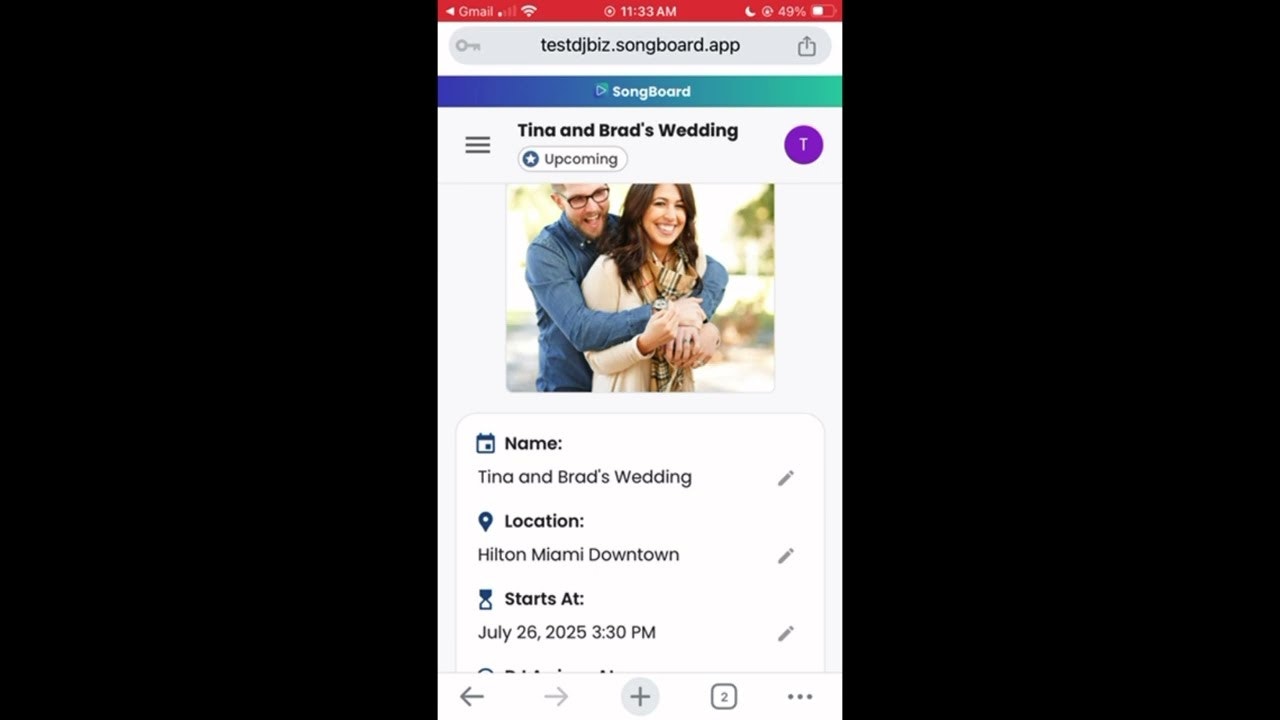This screenshot has height=720, width=1280.
Task: Tap the location pin icon
Action: pyautogui.click(x=485, y=521)
